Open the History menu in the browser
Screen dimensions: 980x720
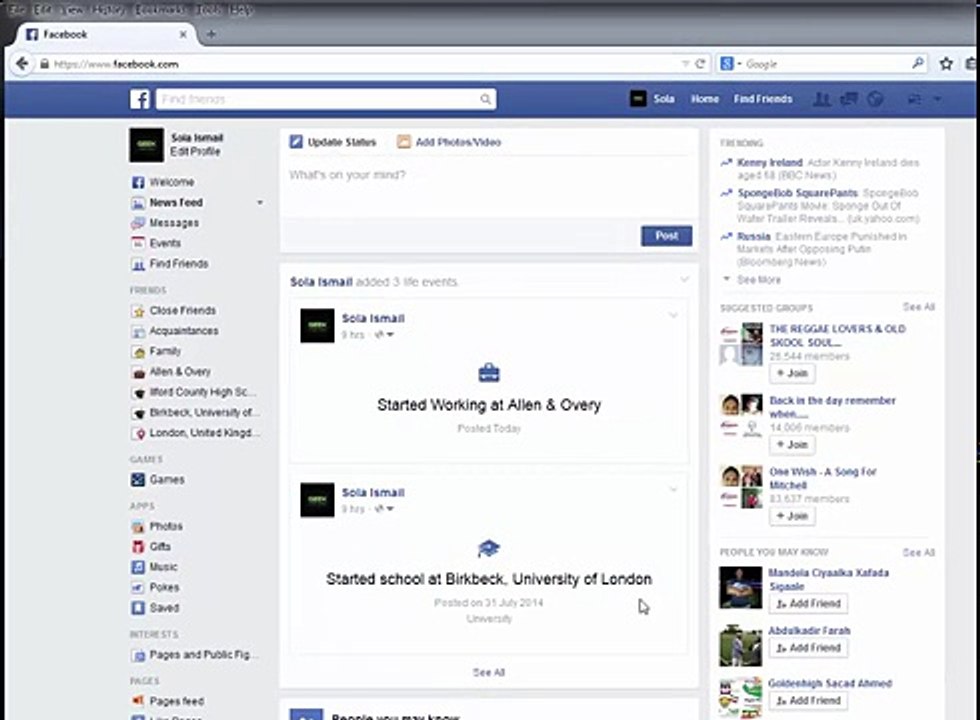coord(108,10)
